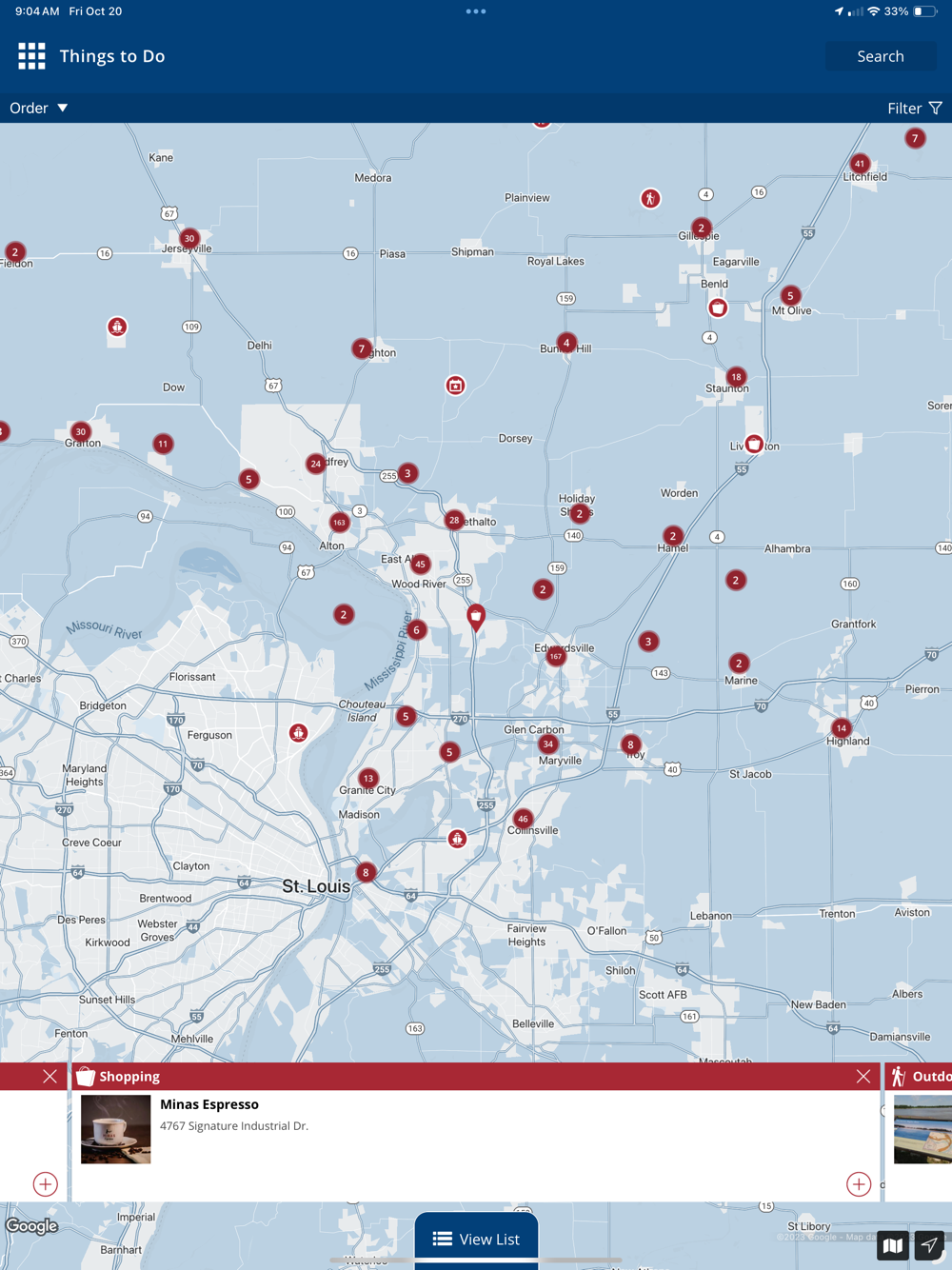Open the 18 cluster at Staunton

click(736, 377)
